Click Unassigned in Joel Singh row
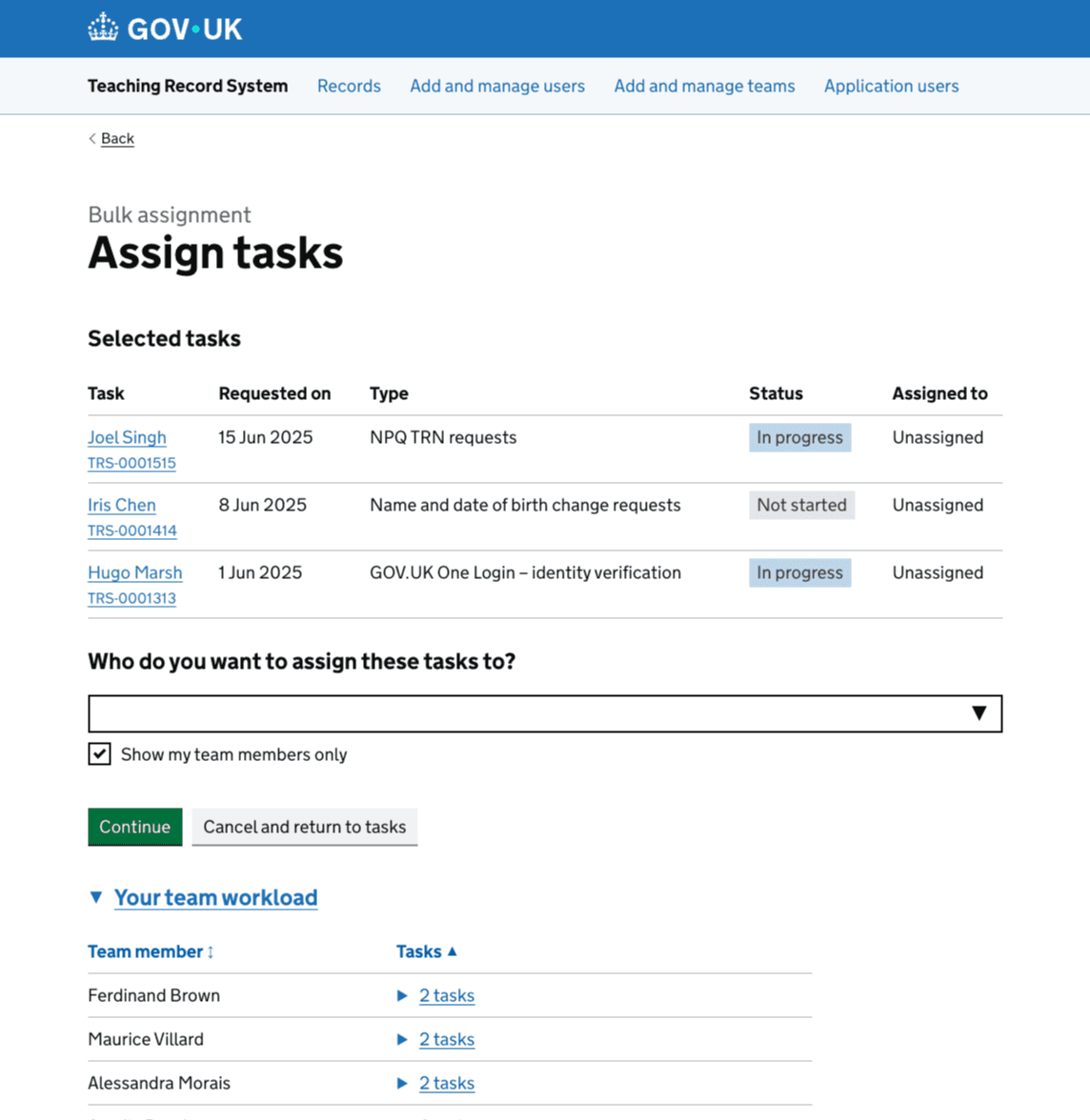This screenshot has width=1090, height=1120. point(938,437)
